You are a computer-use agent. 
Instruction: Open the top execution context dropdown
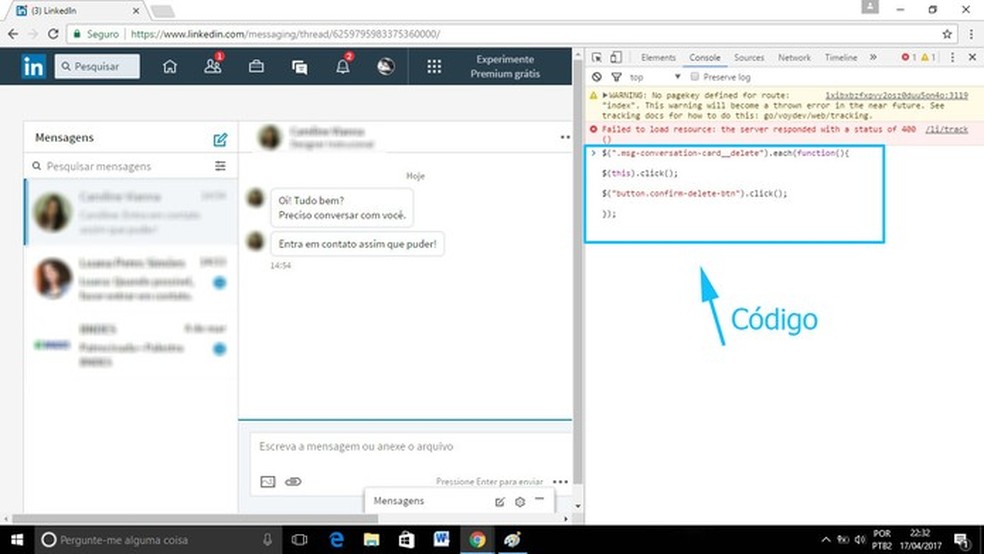[x=655, y=77]
